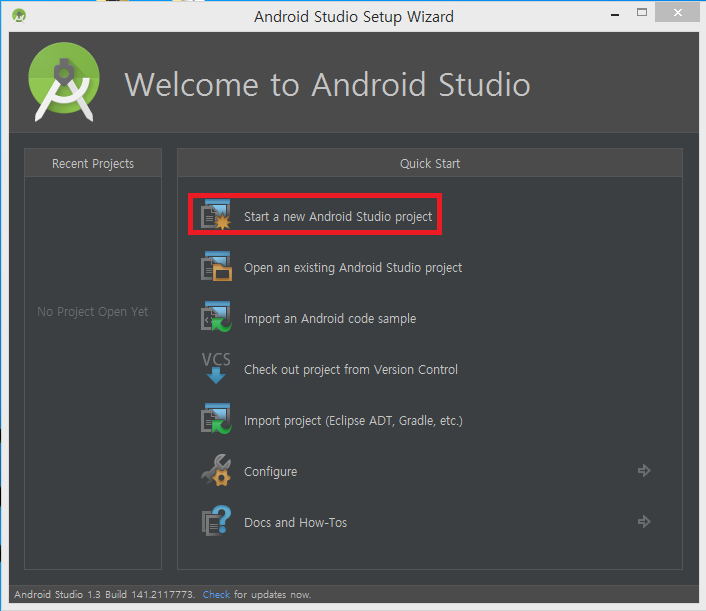This screenshot has width=706, height=611.
Task: Click the open existing project folder icon
Action: [x=216, y=266]
